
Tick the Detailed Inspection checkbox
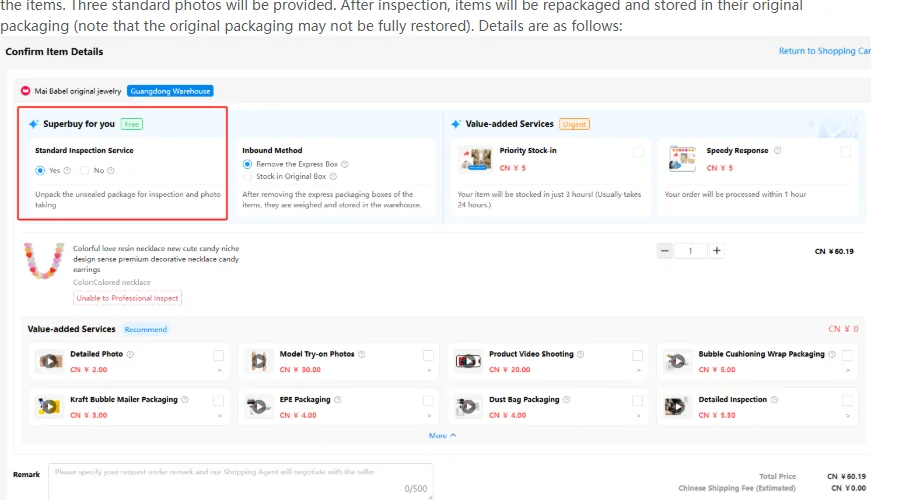(x=847, y=400)
